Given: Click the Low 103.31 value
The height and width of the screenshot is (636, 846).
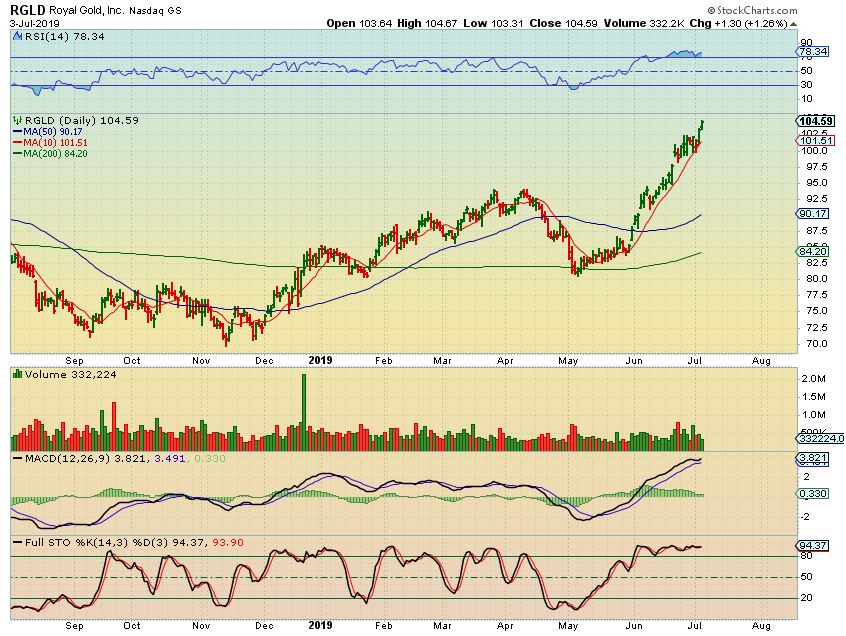Looking at the screenshot, I should point(494,24).
